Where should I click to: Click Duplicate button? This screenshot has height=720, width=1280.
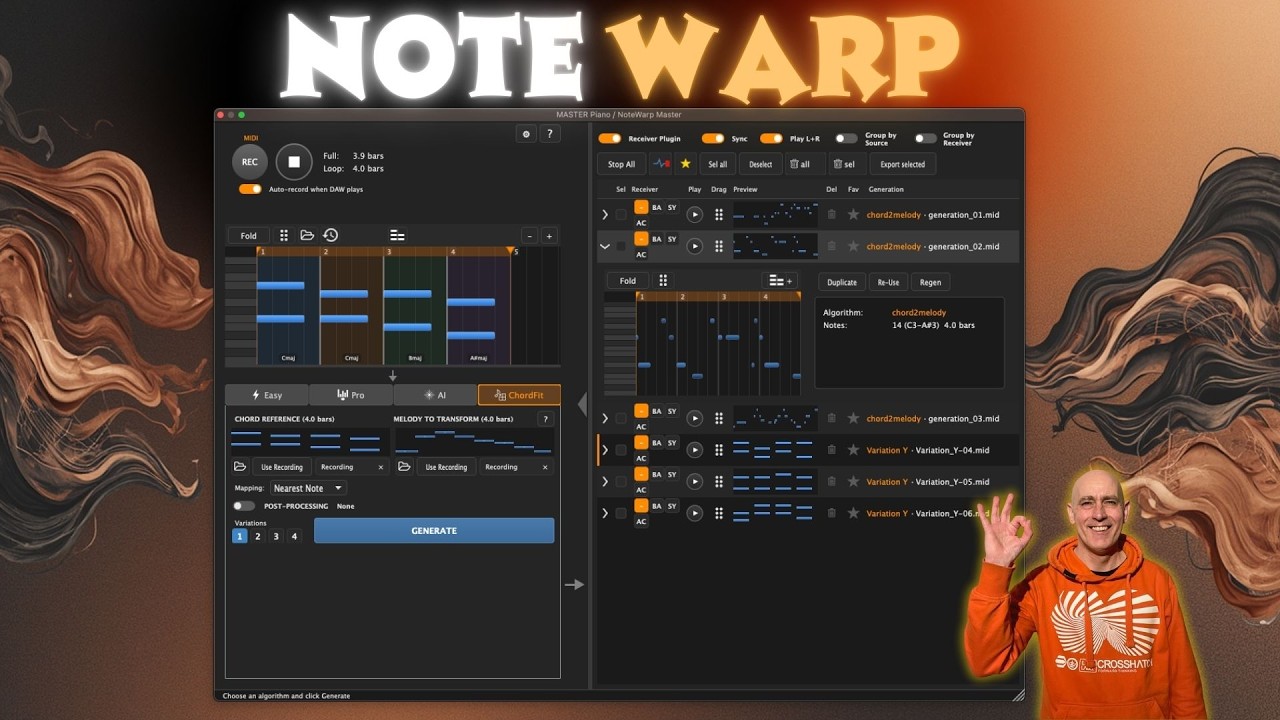pos(842,282)
